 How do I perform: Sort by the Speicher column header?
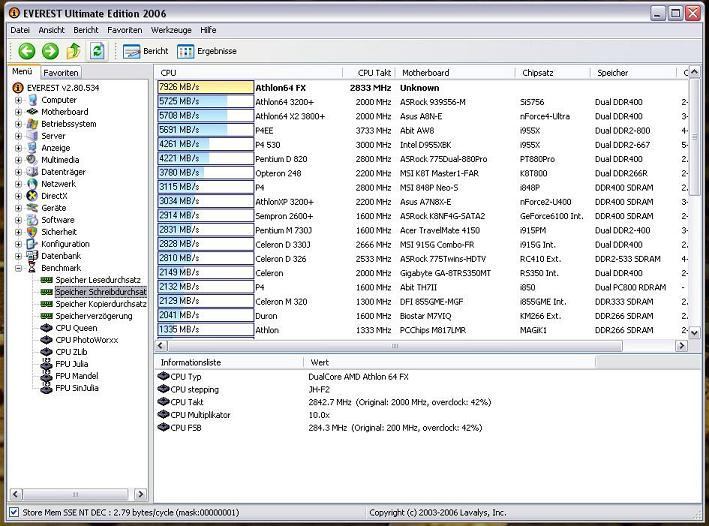[x=633, y=73]
